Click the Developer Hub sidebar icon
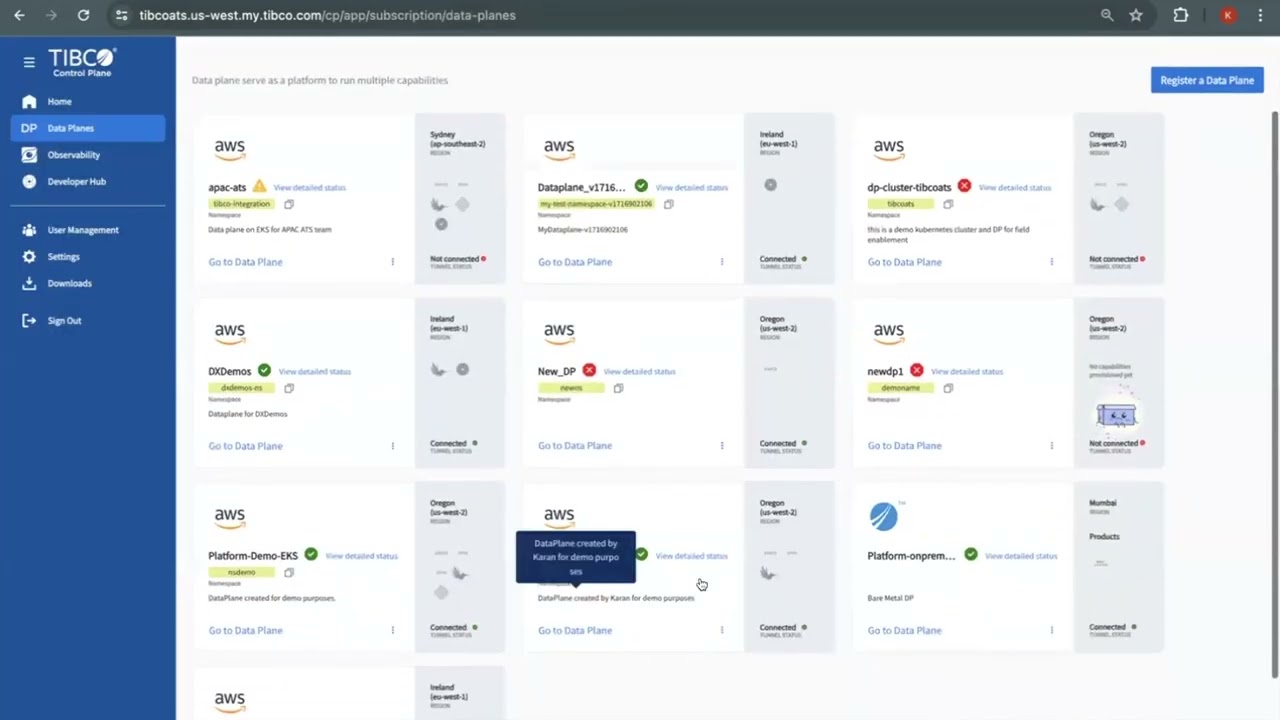This screenshot has width=1280, height=720. point(29,181)
